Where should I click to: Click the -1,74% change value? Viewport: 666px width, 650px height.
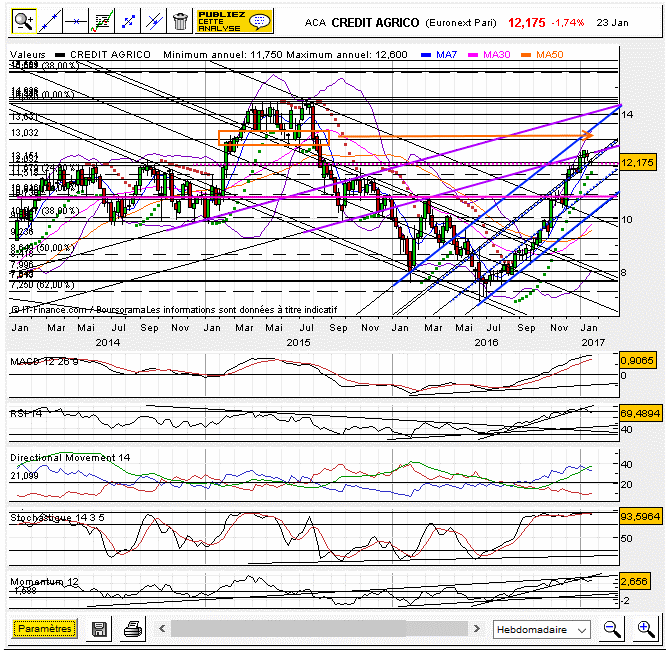(x=567, y=23)
